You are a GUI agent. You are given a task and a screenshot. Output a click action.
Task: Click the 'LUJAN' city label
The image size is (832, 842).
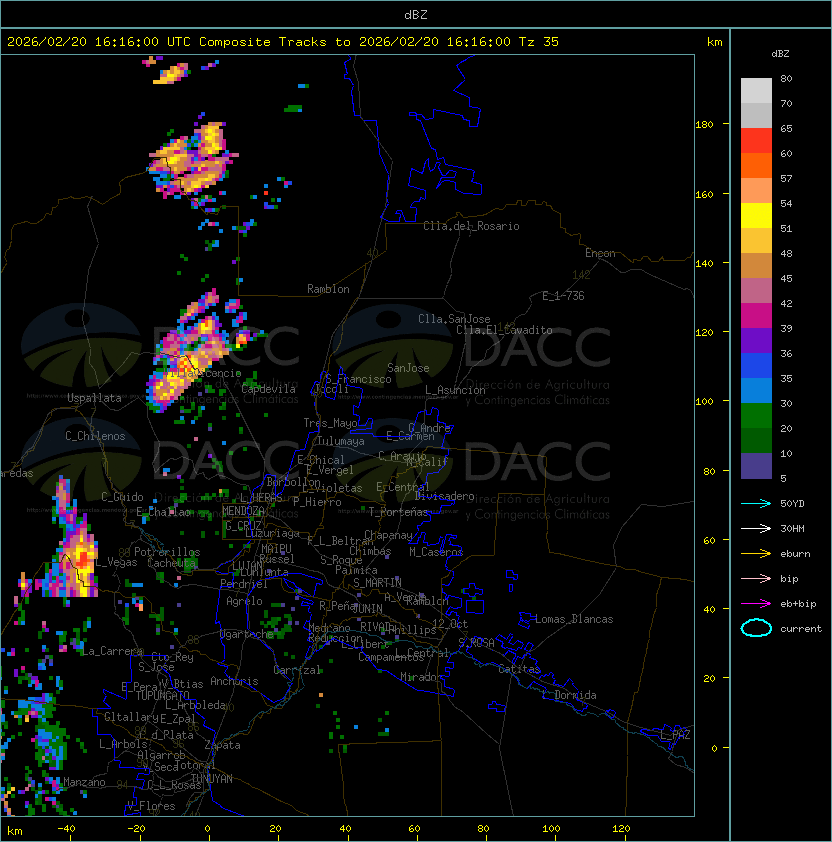[247, 567]
